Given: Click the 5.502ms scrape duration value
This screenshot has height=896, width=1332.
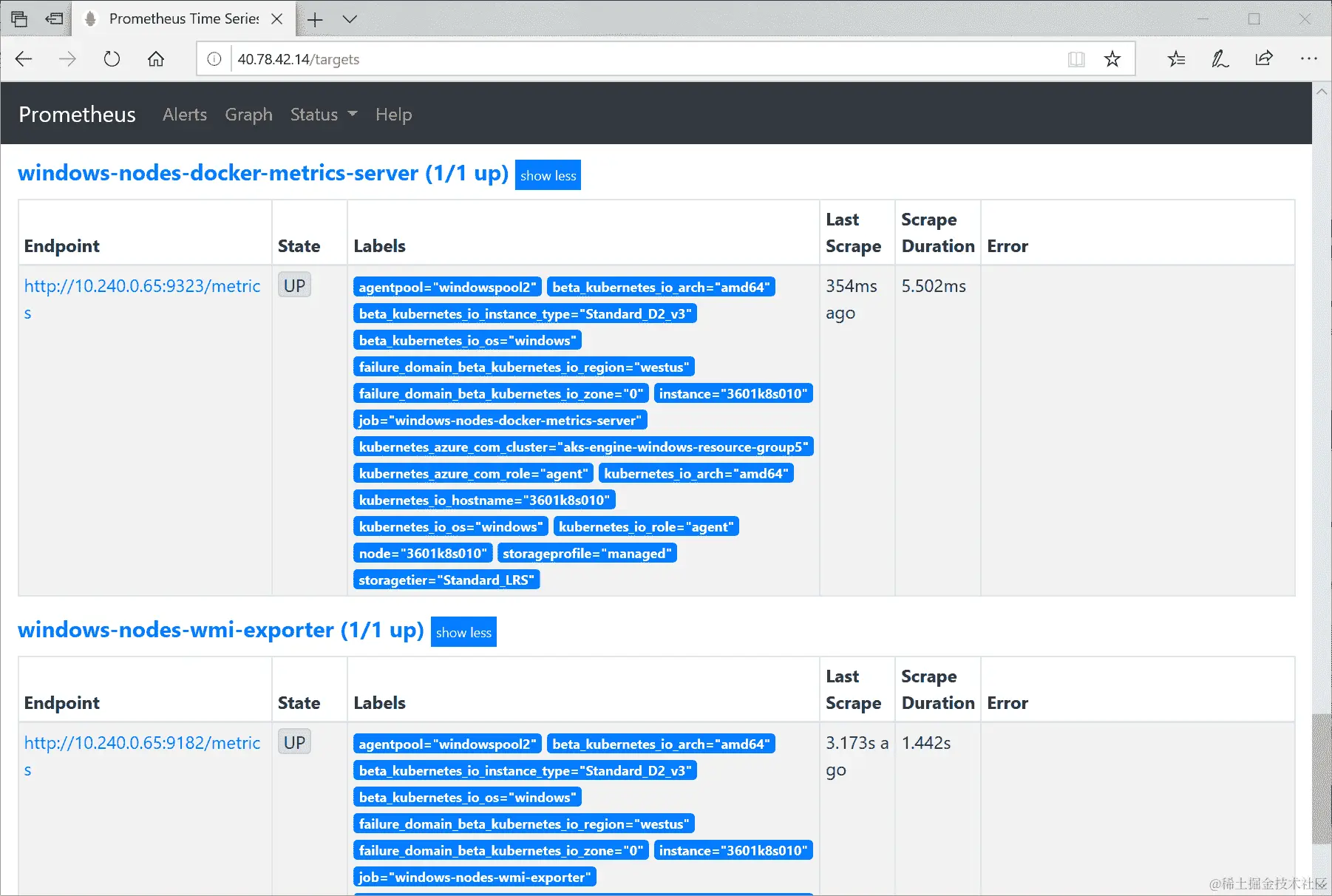Looking at the screenshot, I should click(x=934, y=286).
